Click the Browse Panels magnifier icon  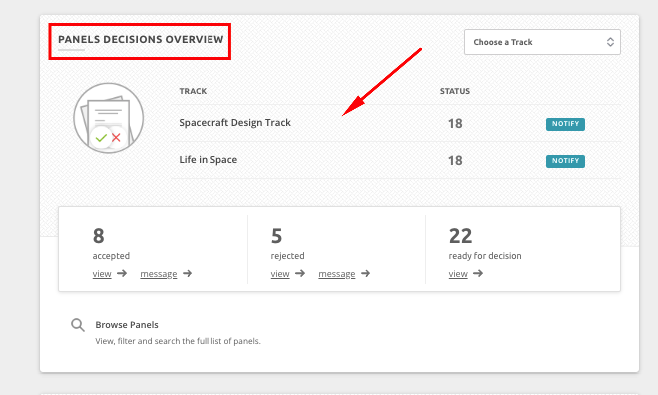point(78,325)
